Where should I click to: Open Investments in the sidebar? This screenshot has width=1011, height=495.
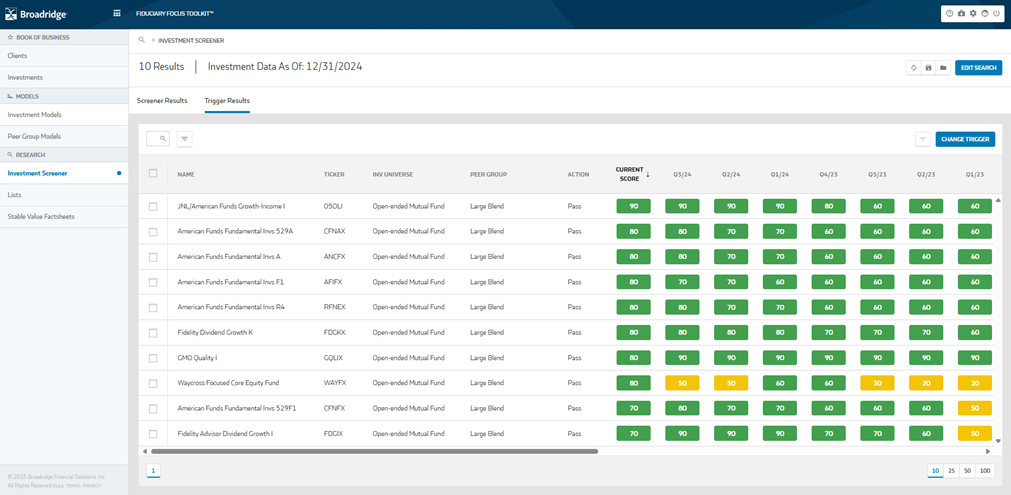click(64, 77)
